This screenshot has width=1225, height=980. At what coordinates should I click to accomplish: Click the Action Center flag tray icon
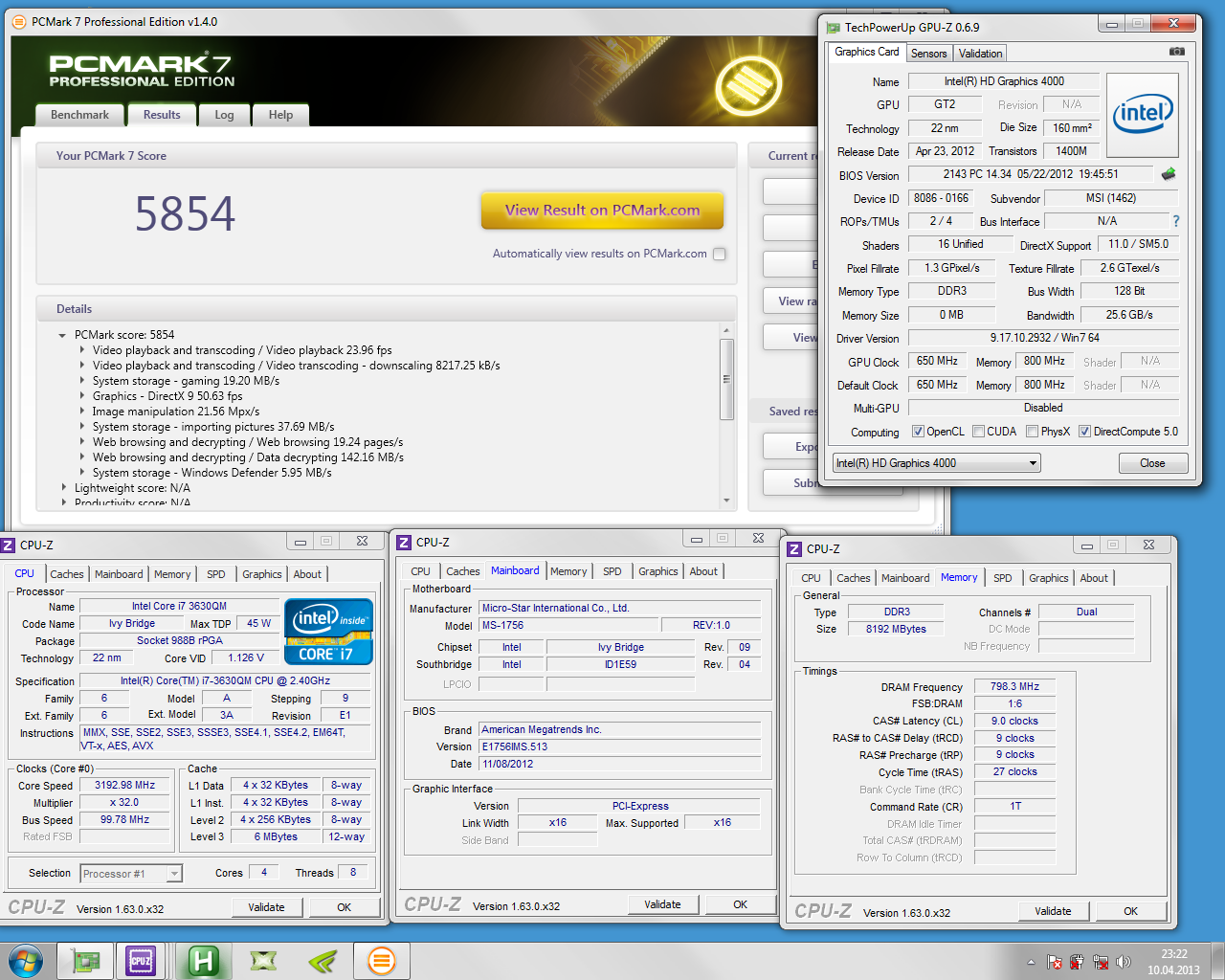pos(1055,962)
